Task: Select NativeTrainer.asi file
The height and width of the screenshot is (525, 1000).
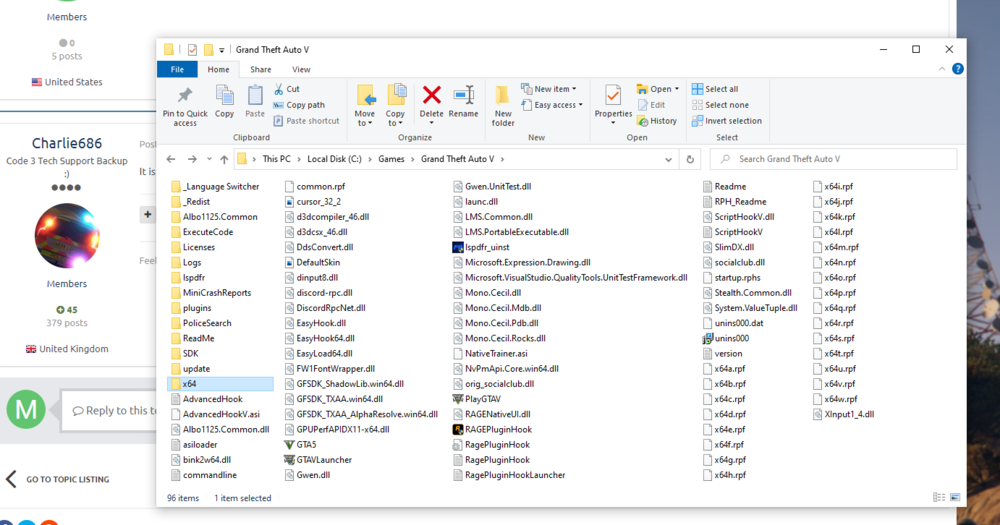Action: (x=490, y=353)
